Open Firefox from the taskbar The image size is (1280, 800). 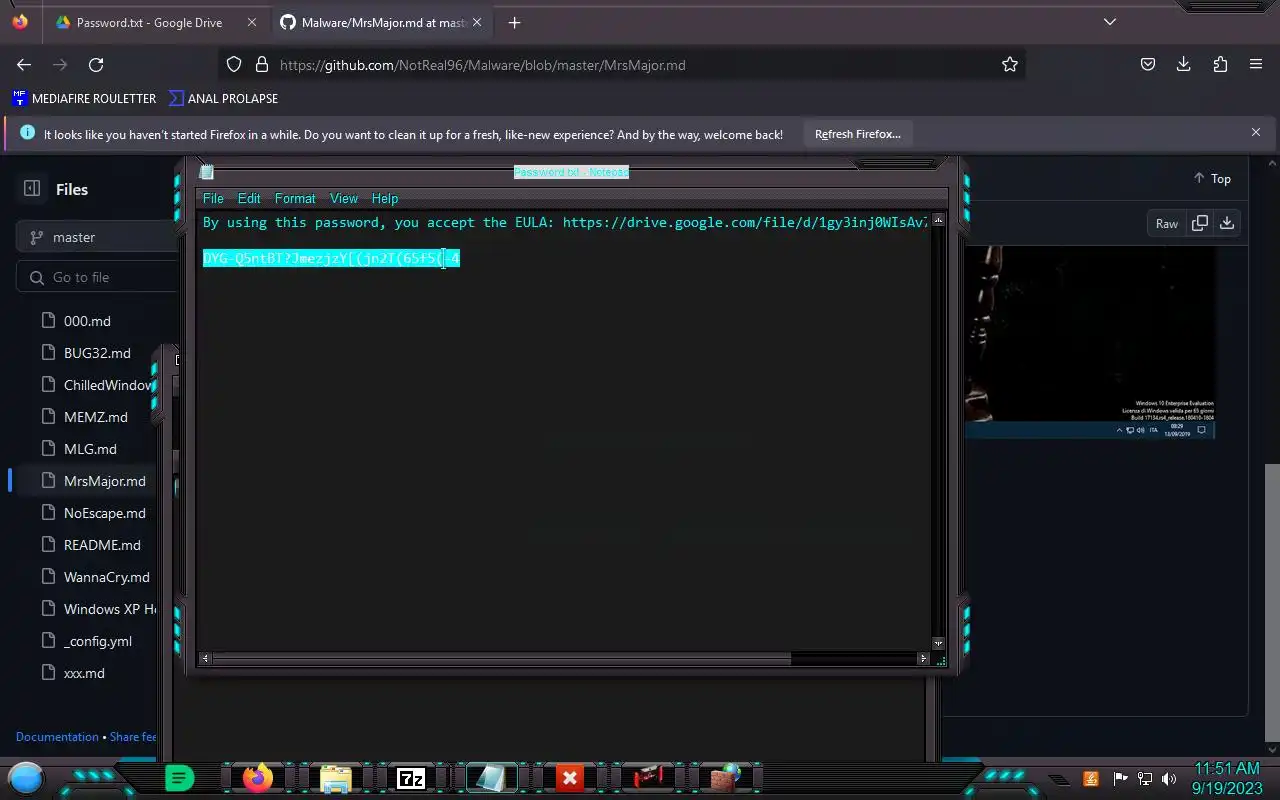(258, 778)
